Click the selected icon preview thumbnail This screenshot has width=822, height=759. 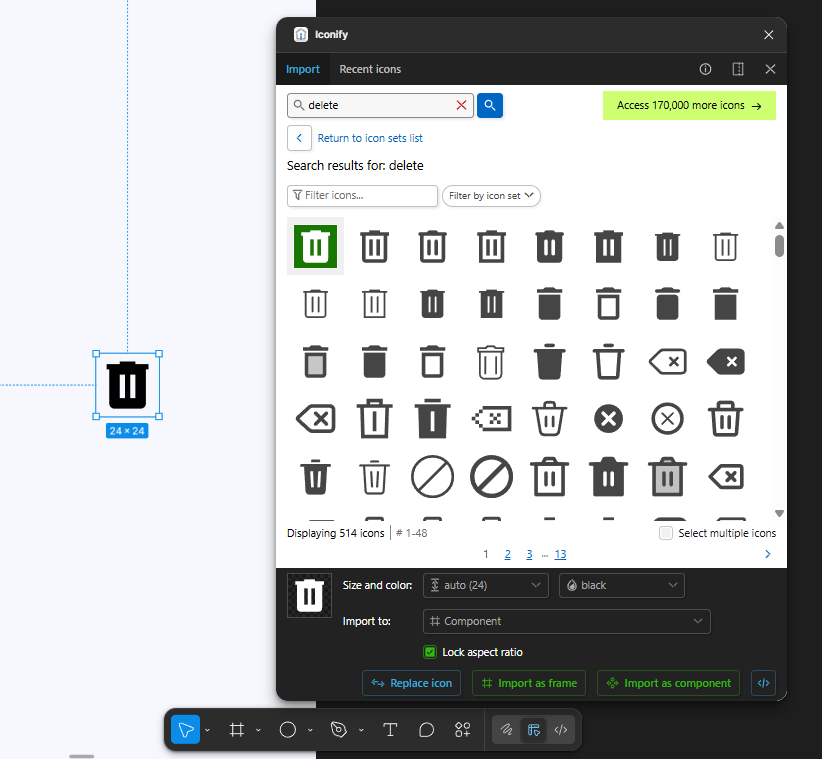[309, 595]
